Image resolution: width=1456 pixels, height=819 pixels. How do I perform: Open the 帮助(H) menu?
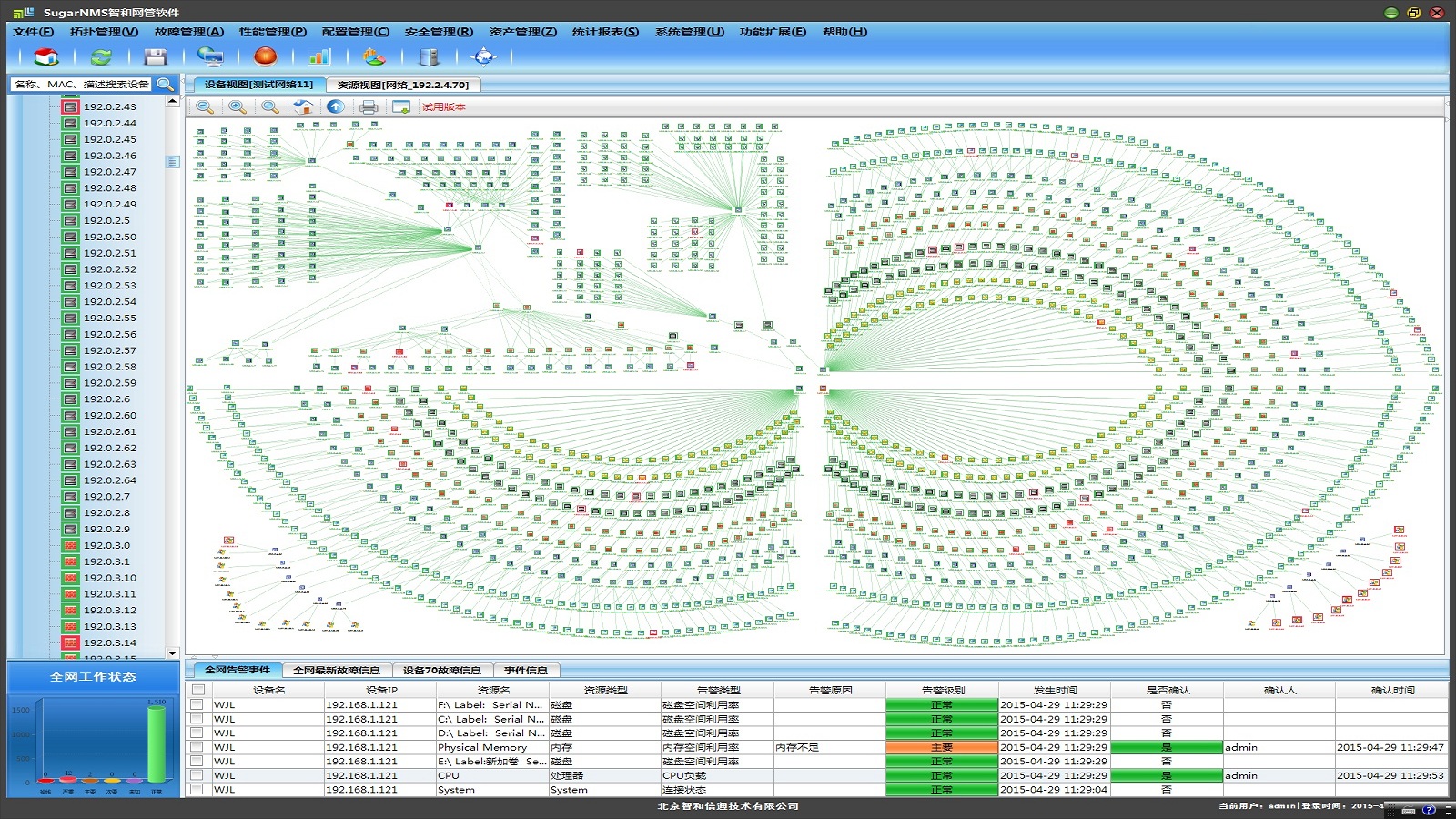click(845, 32)
